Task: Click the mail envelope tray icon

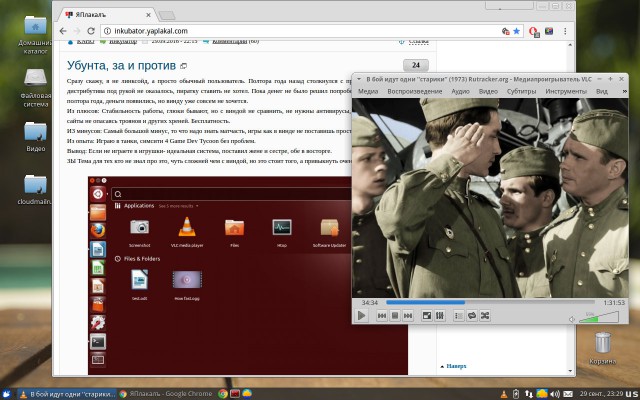Action: pos(568,394)
